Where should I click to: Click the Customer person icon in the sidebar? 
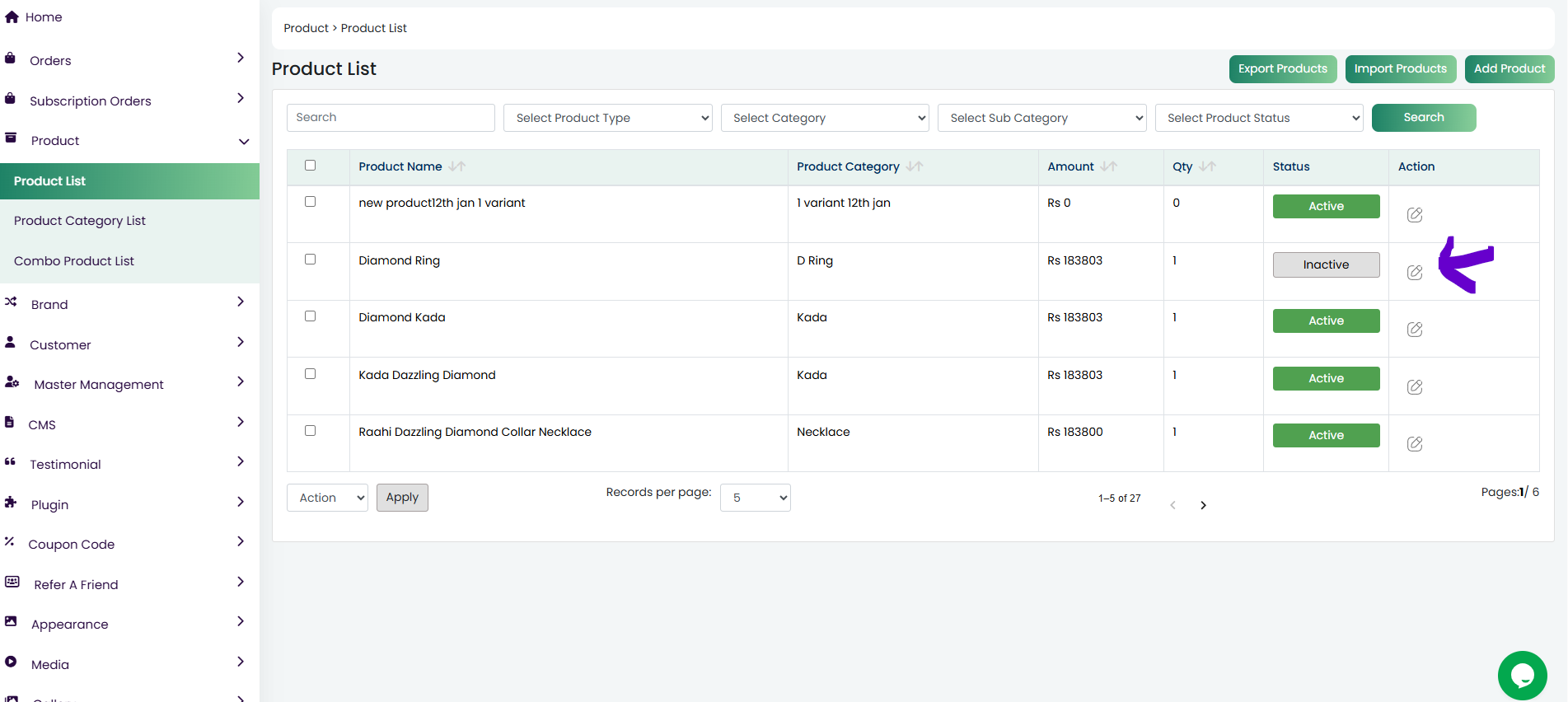coord(10,341)
